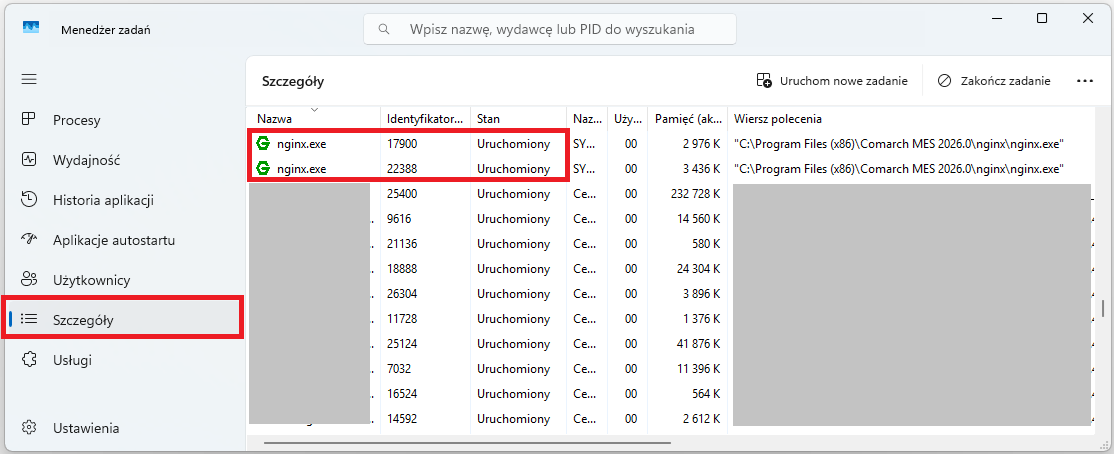Click command line path of PID 17900
This screenshot has height=454, width=1114.
click(899, 144)
